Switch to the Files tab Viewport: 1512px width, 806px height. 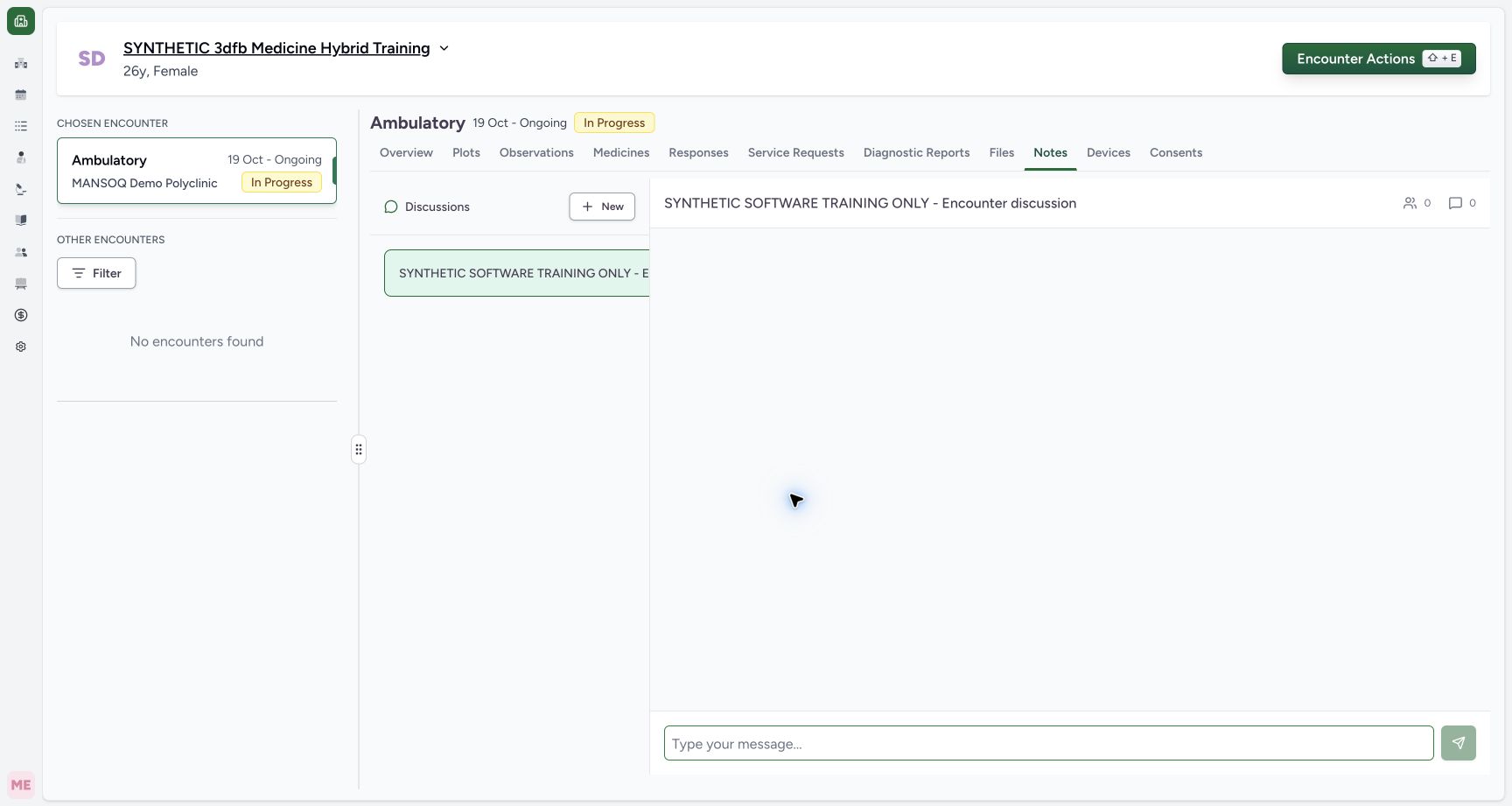pos(1002,152)
